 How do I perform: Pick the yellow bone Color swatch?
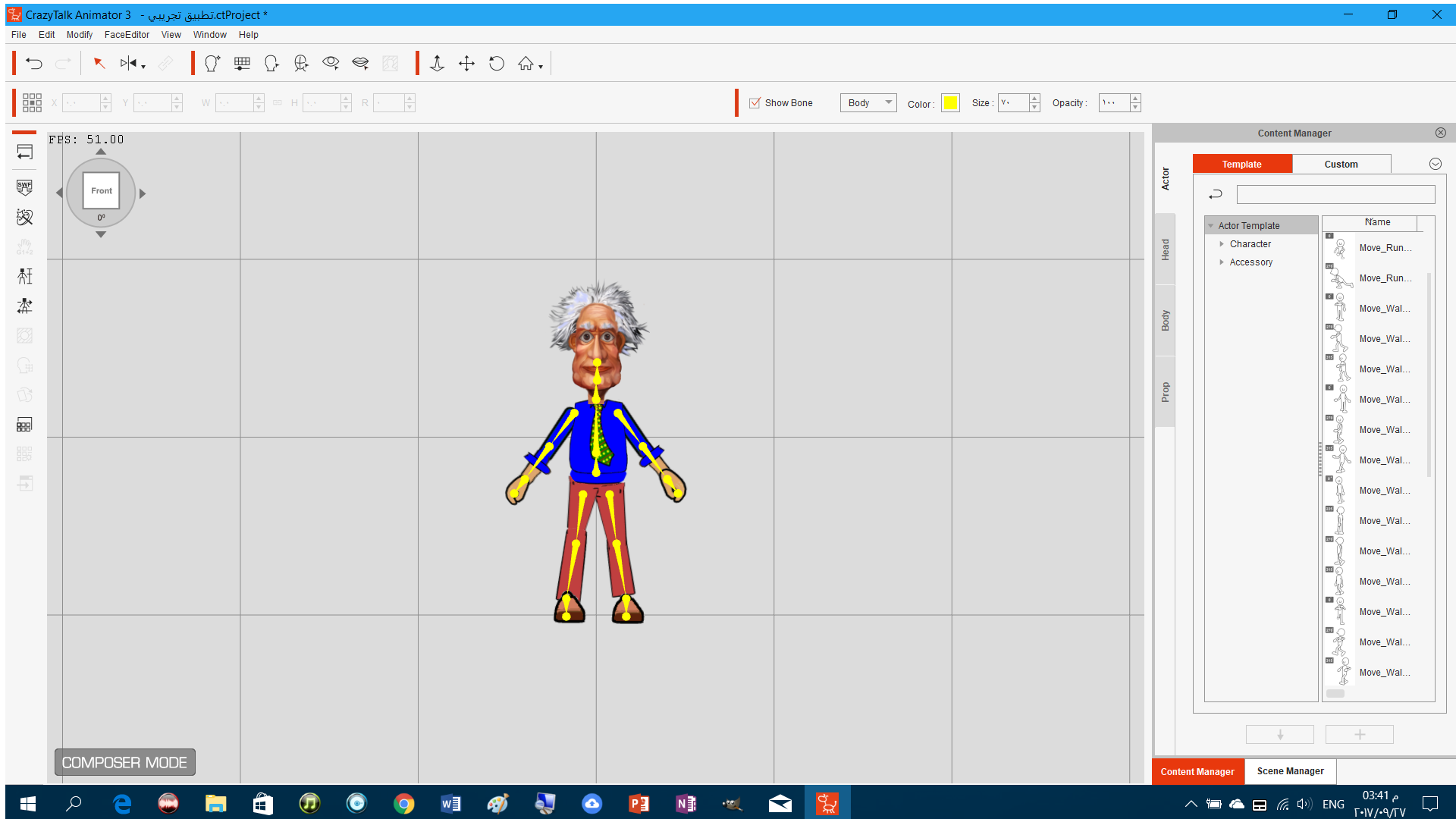point(950,103)
